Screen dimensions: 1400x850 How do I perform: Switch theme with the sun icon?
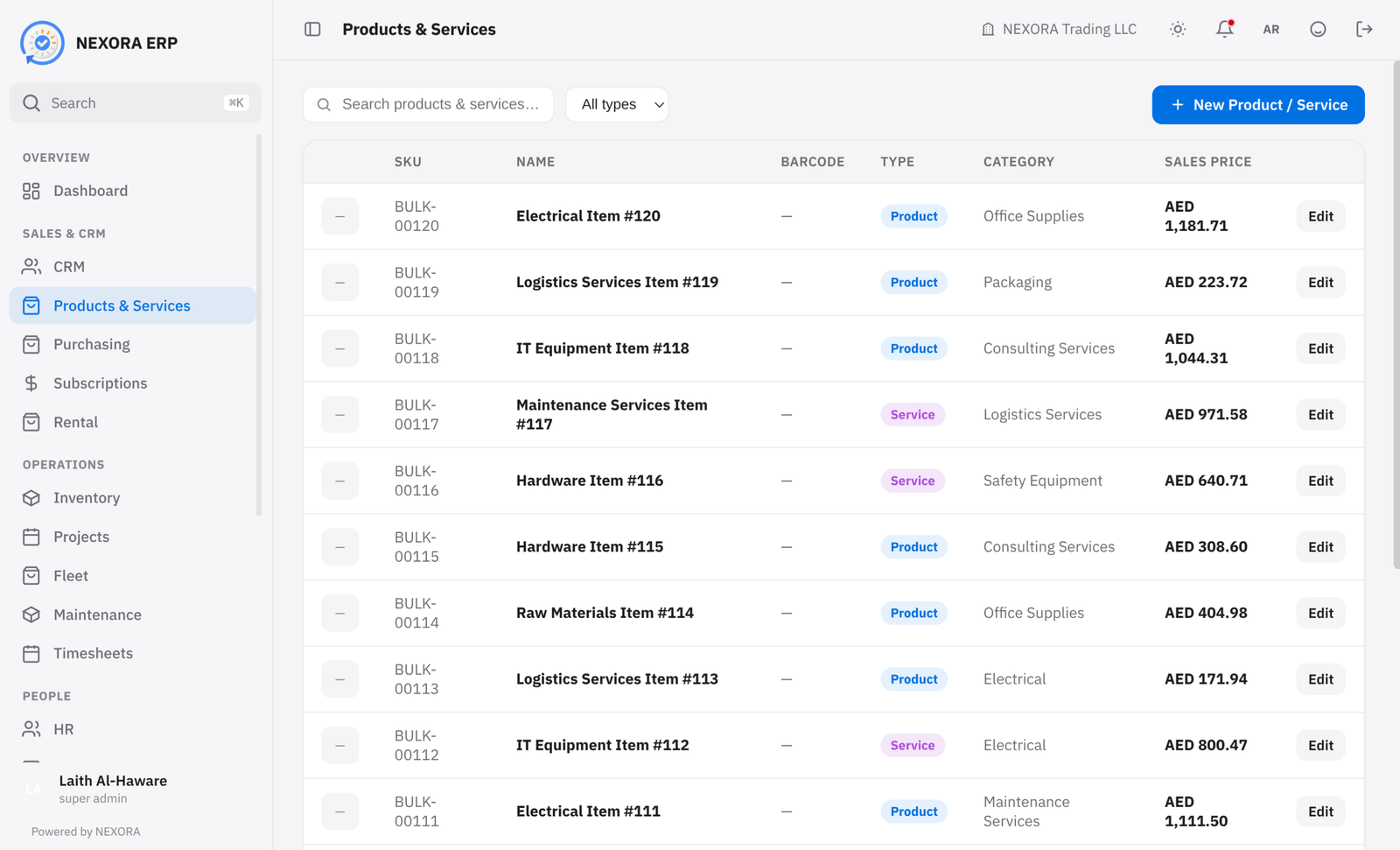[x=1178, y=29]
